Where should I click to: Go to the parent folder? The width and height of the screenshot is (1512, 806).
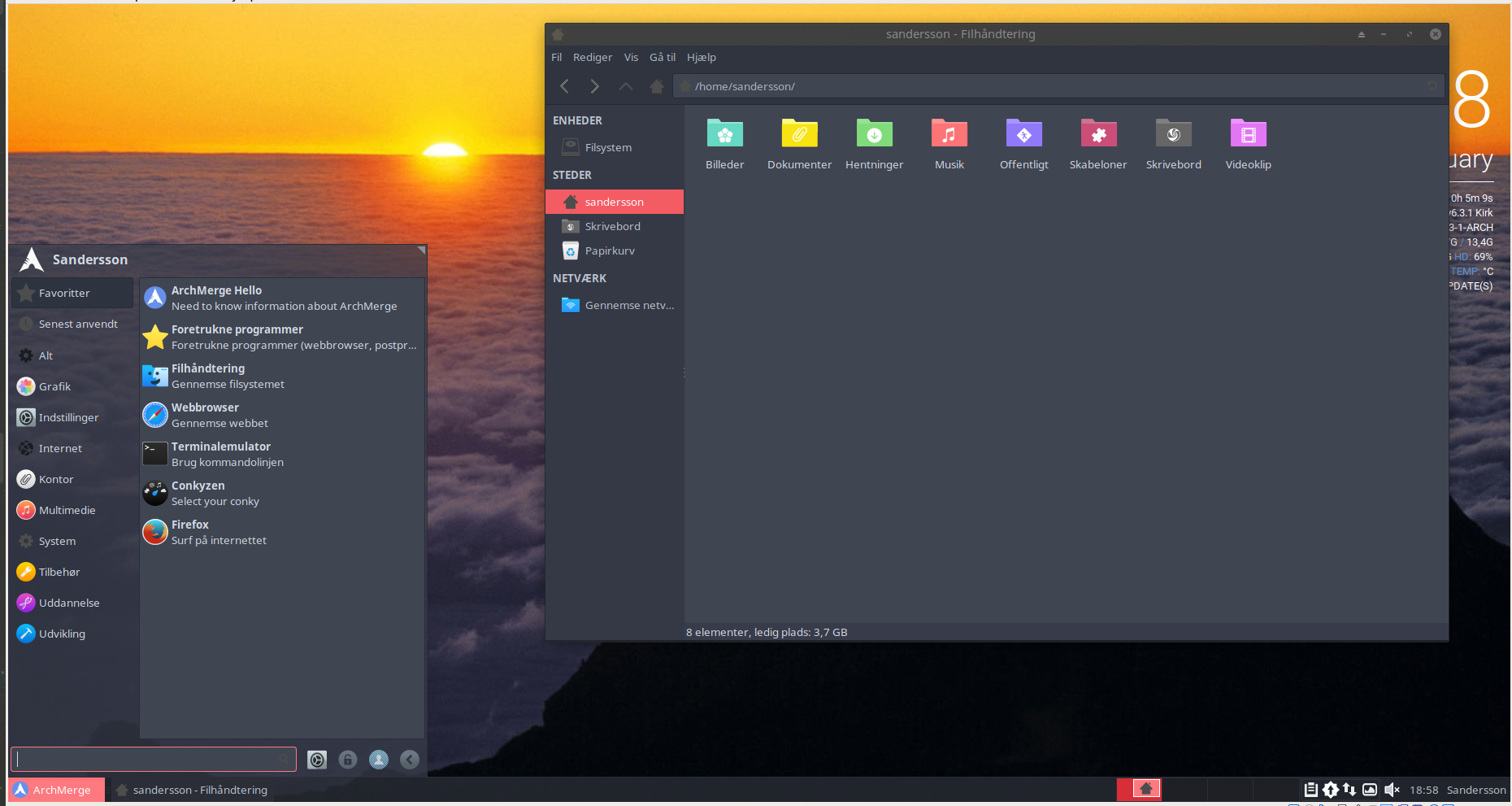[x=626, y=86]
